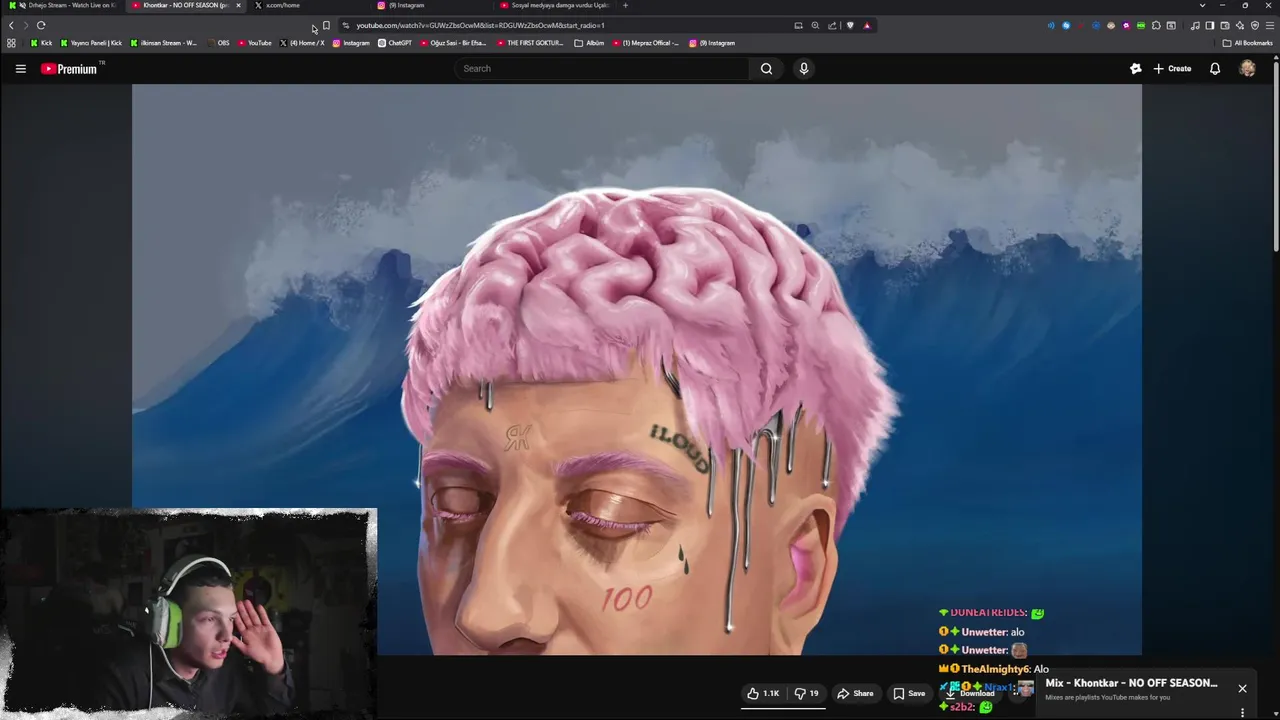Open the apps grid icon in bookmarks bar
Image resolution: width=1280 pixels, height=720 pixels.
tap(11, 43)
